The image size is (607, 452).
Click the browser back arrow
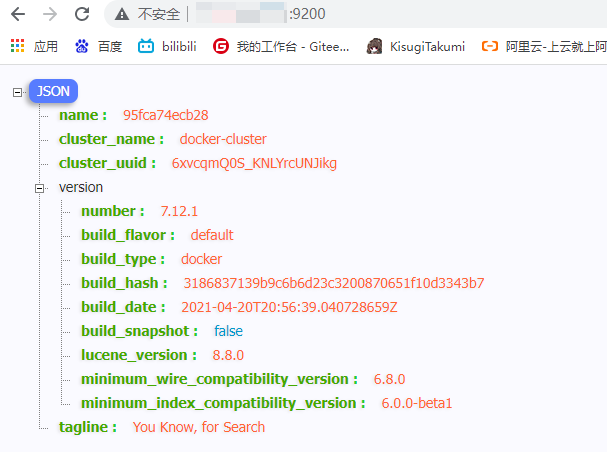[19, 15]
